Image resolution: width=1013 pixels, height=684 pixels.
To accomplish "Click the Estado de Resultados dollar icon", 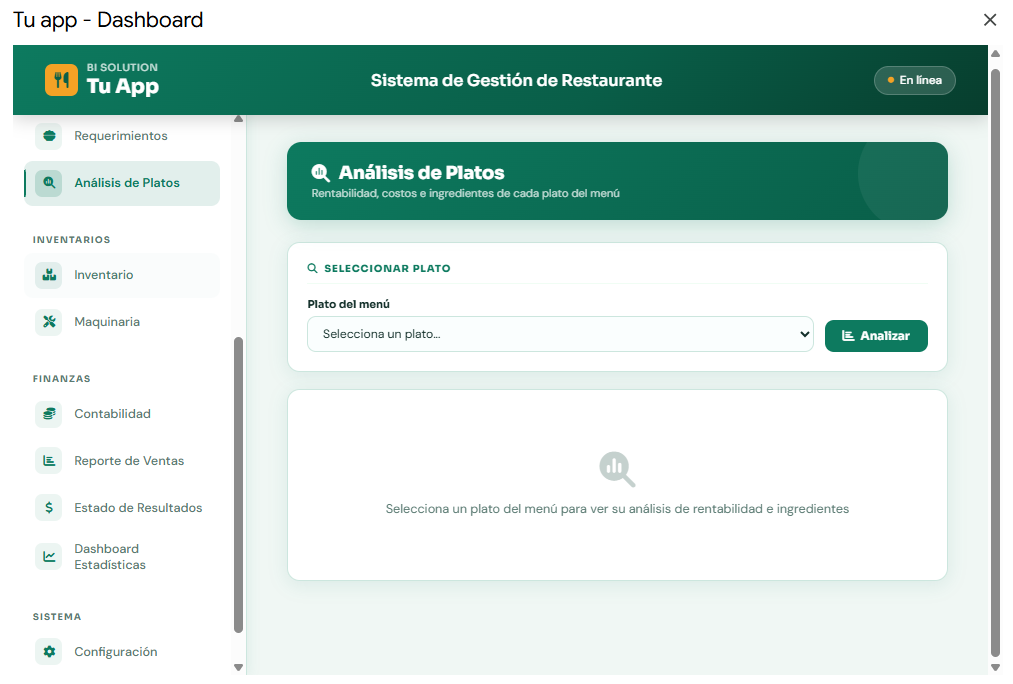I will 49,508.
